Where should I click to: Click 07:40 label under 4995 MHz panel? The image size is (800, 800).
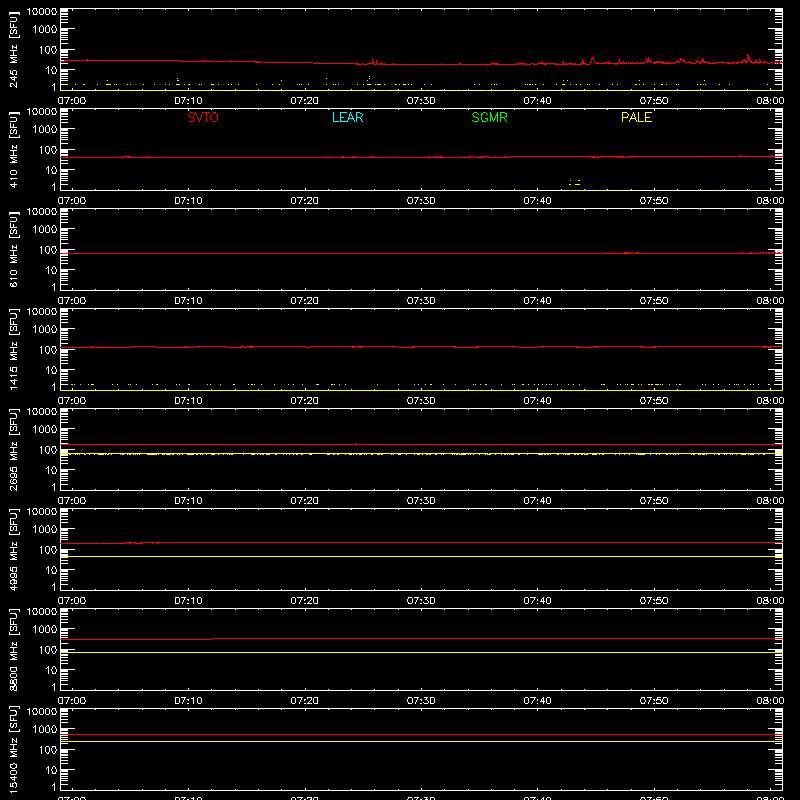pyautogui.click(x=537, y=601)
